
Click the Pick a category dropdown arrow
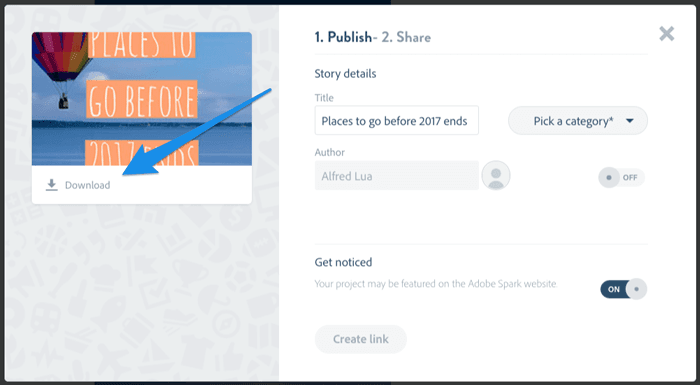629,121
